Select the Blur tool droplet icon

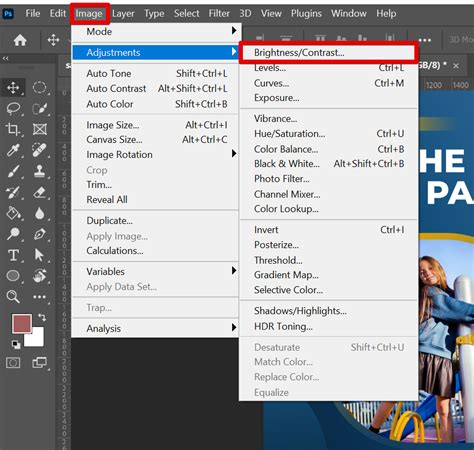pos(39,213)
